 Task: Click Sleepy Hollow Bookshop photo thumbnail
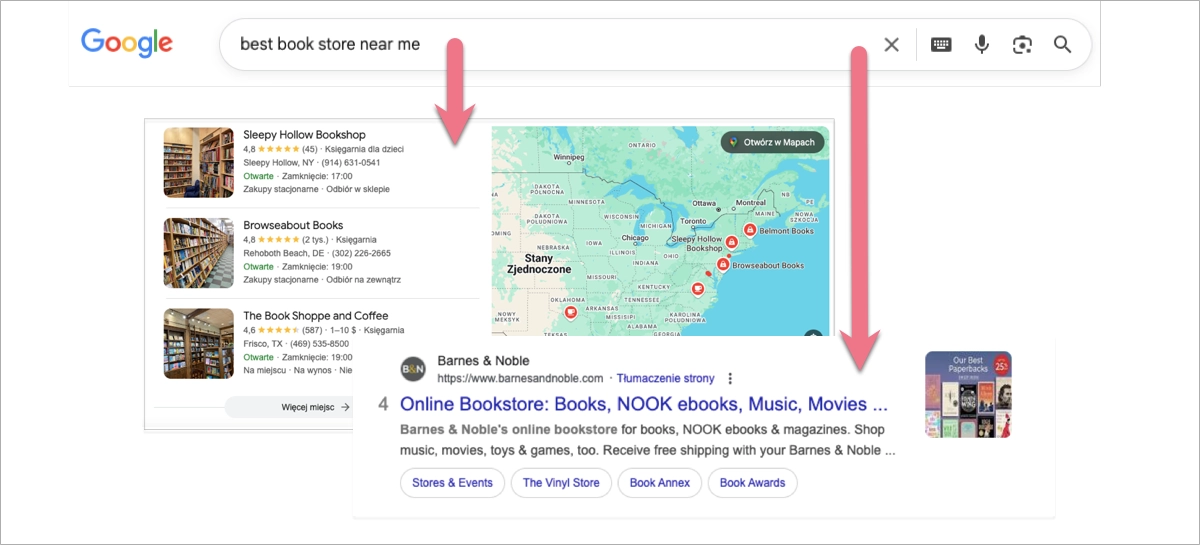click(199, 162)
